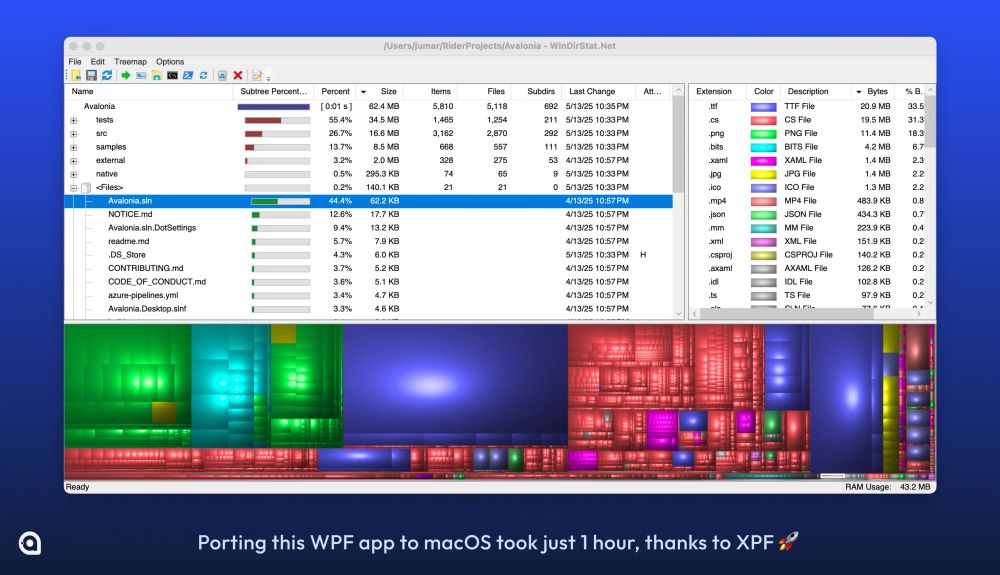Click the JPG File yellow color swatch
This screenshot has height=575, width=1000.
pyautogui.click(x=763, y=174)
